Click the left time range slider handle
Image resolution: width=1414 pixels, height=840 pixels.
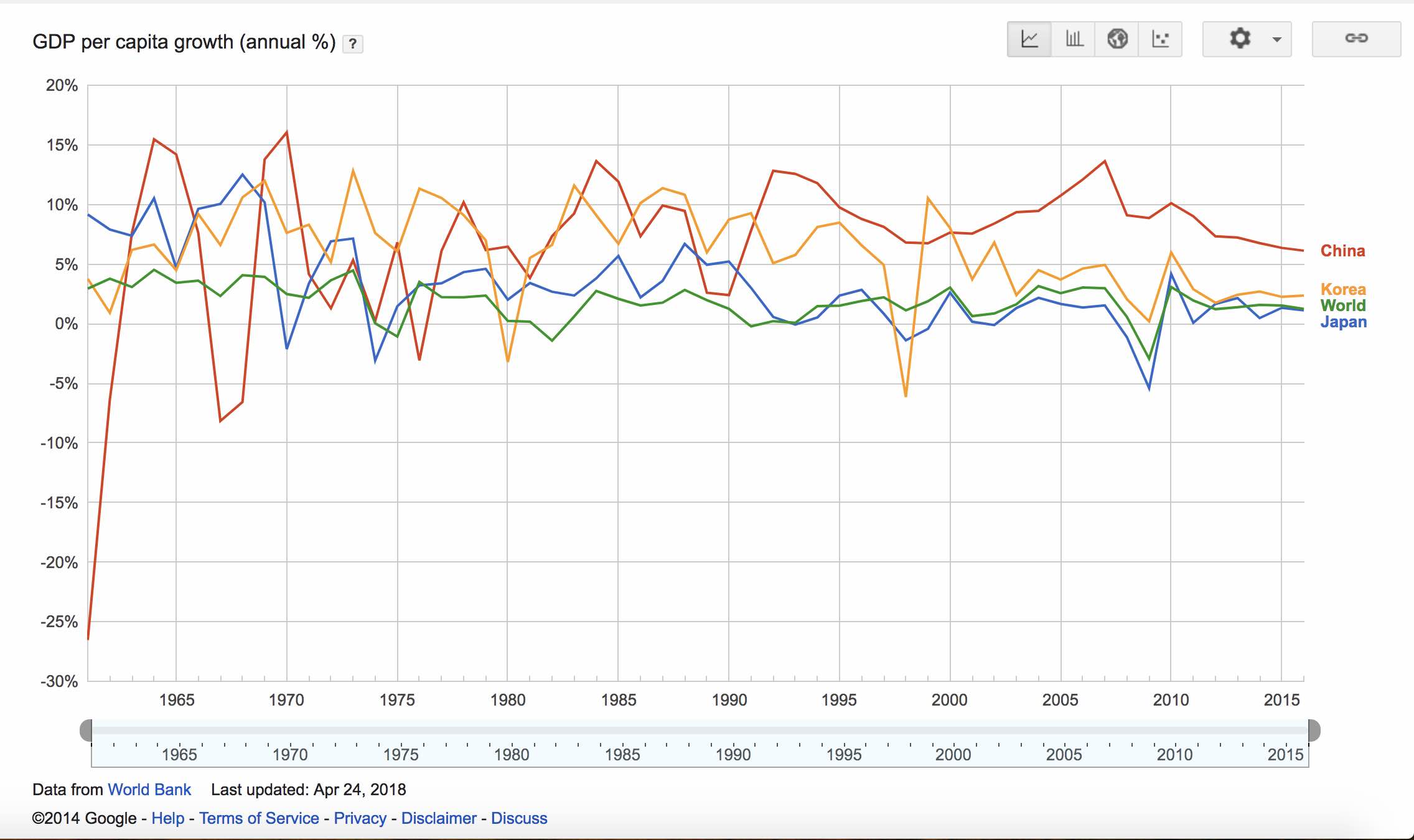click(87, 730)
